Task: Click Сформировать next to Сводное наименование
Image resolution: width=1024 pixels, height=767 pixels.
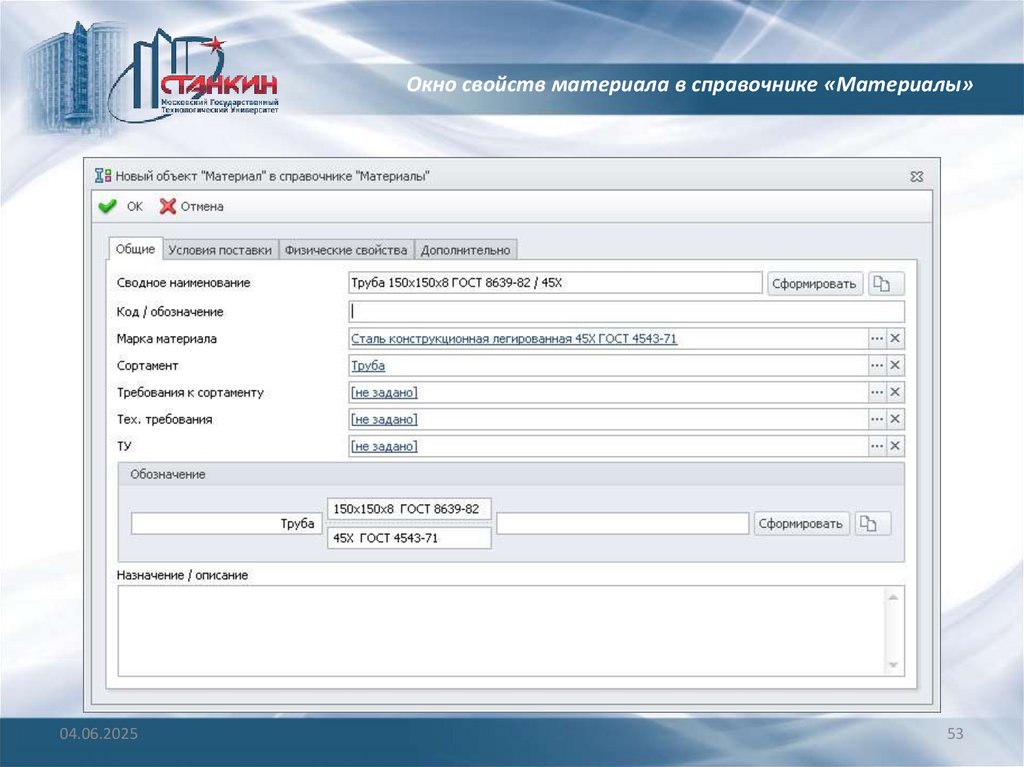Action: pos(814,284)
